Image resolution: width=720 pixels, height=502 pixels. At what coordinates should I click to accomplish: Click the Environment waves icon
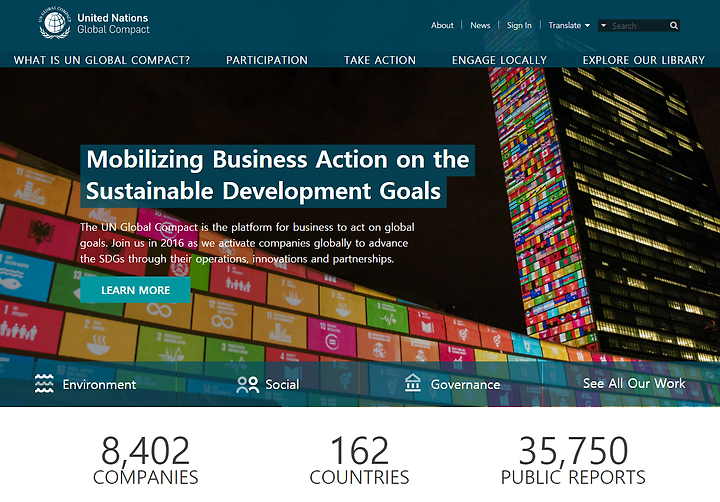click(x=44, y=384)
